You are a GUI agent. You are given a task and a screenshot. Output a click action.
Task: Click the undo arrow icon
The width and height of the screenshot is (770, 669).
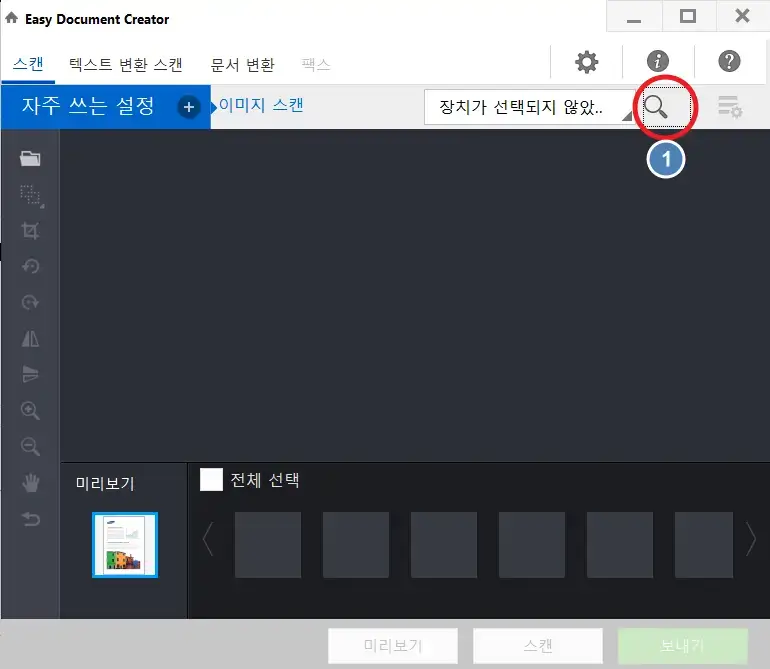30,519
